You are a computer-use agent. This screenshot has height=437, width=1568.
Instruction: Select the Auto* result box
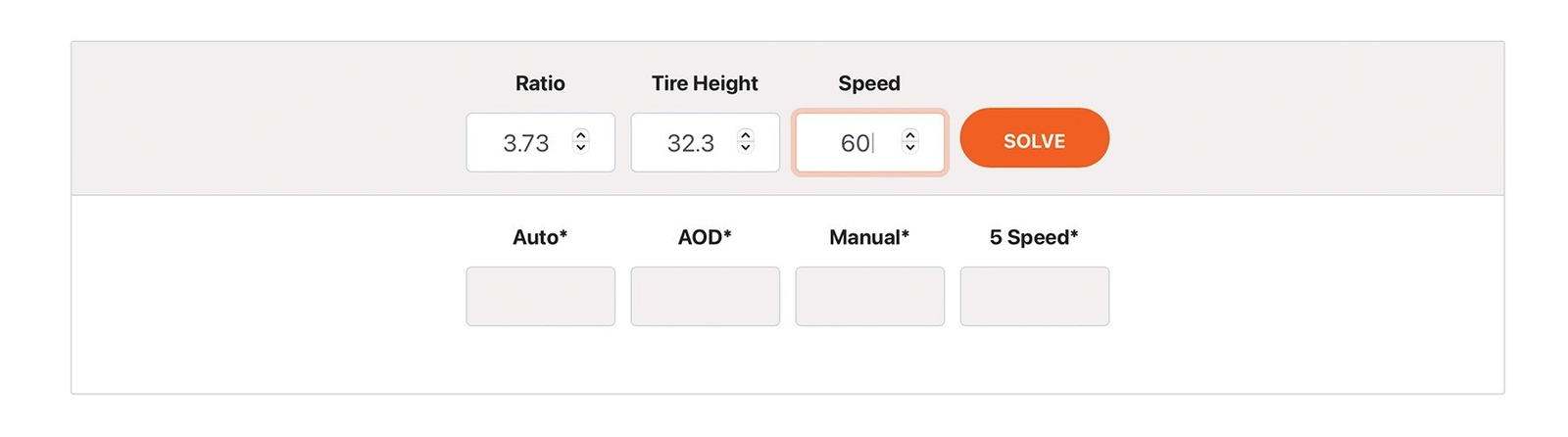(540, 296)
